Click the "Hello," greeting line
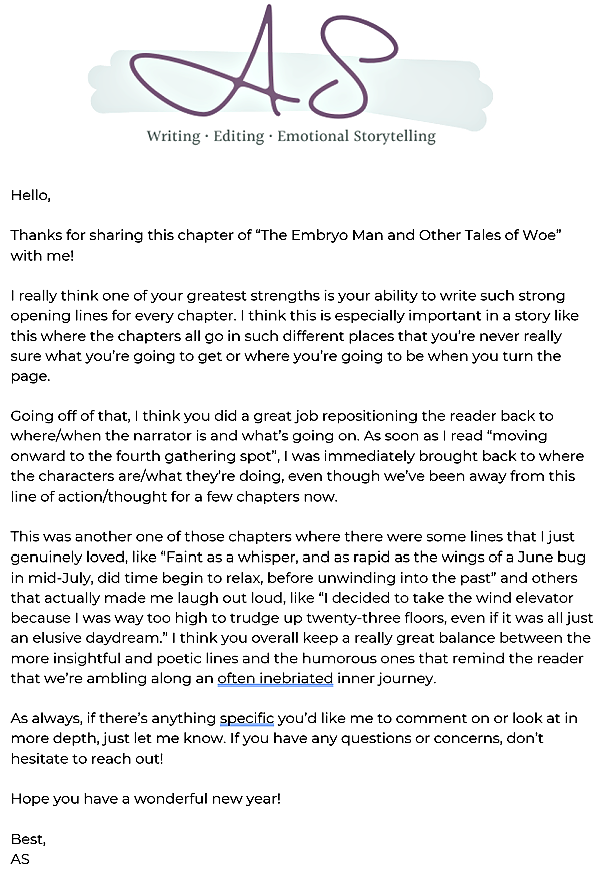The image size is (600, 872). click(31, 195)
